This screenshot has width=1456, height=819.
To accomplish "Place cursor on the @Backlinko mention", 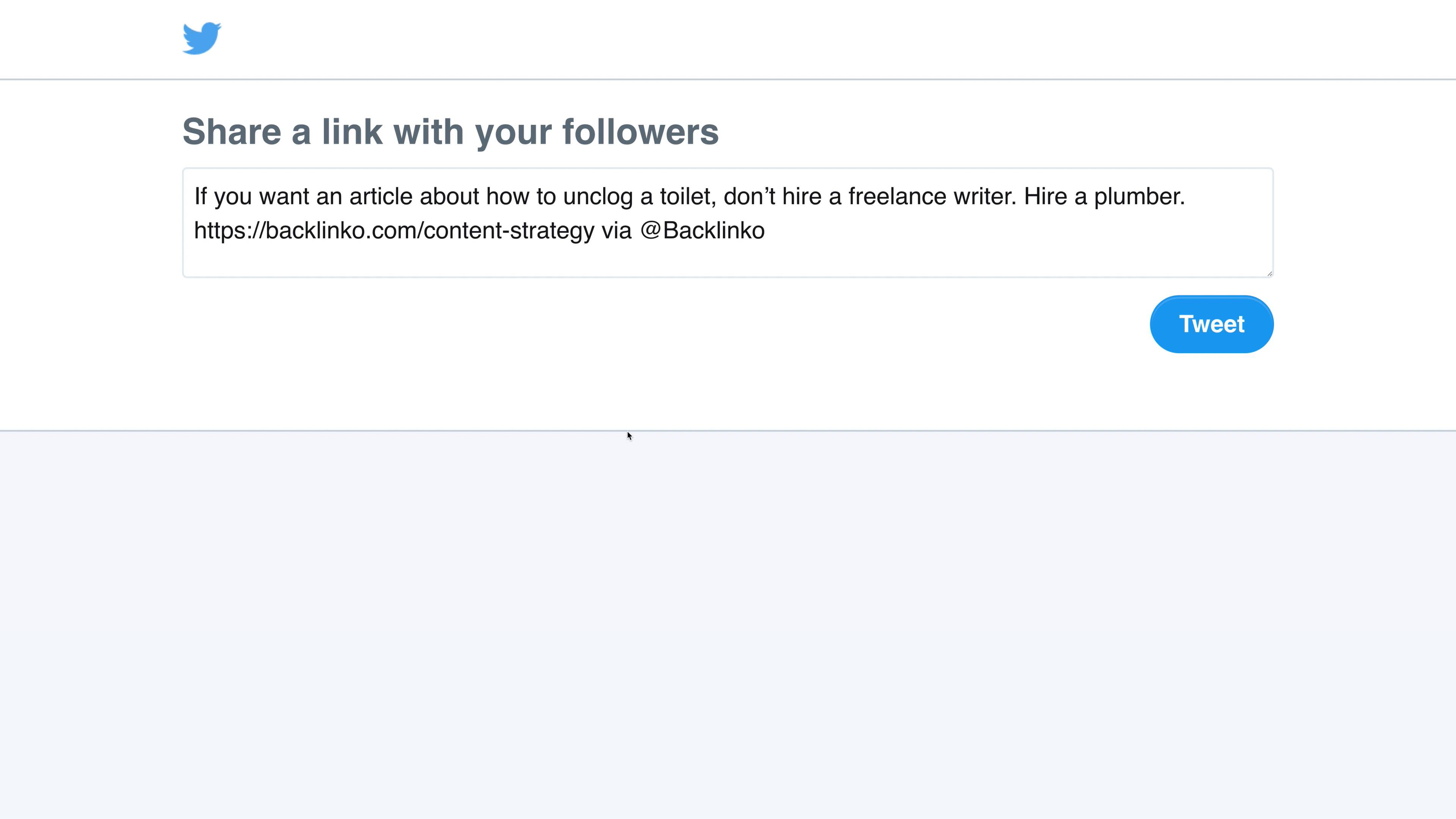I will 703,231.
